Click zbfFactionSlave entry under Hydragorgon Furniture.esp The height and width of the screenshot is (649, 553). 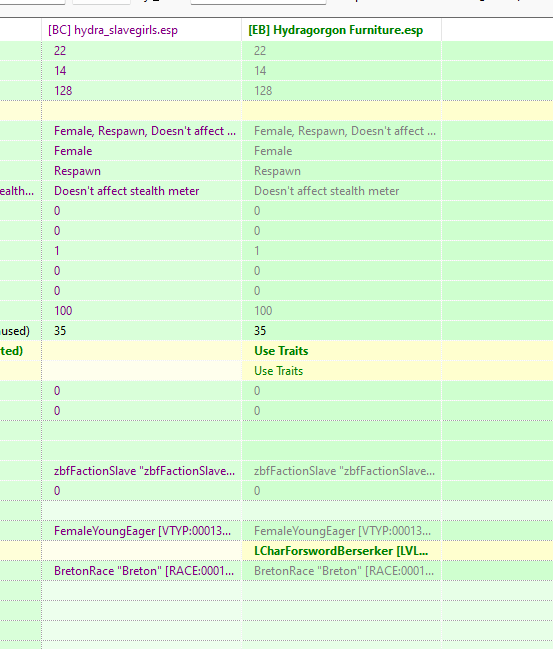[344, 471]
